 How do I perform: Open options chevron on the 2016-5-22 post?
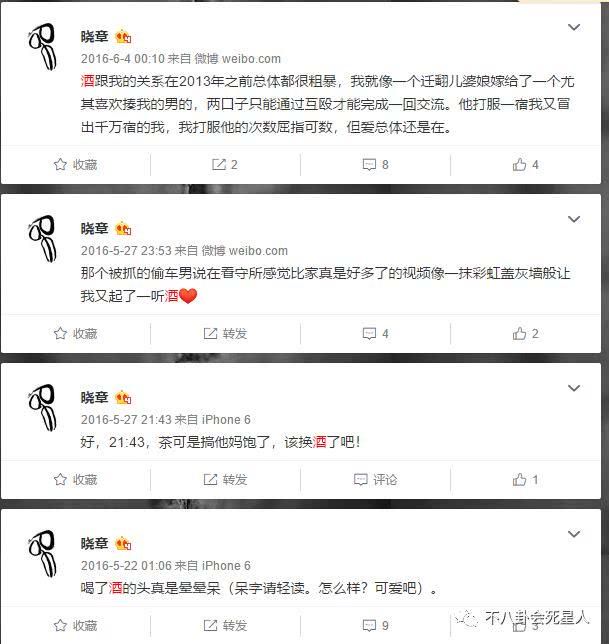(574, 534)
